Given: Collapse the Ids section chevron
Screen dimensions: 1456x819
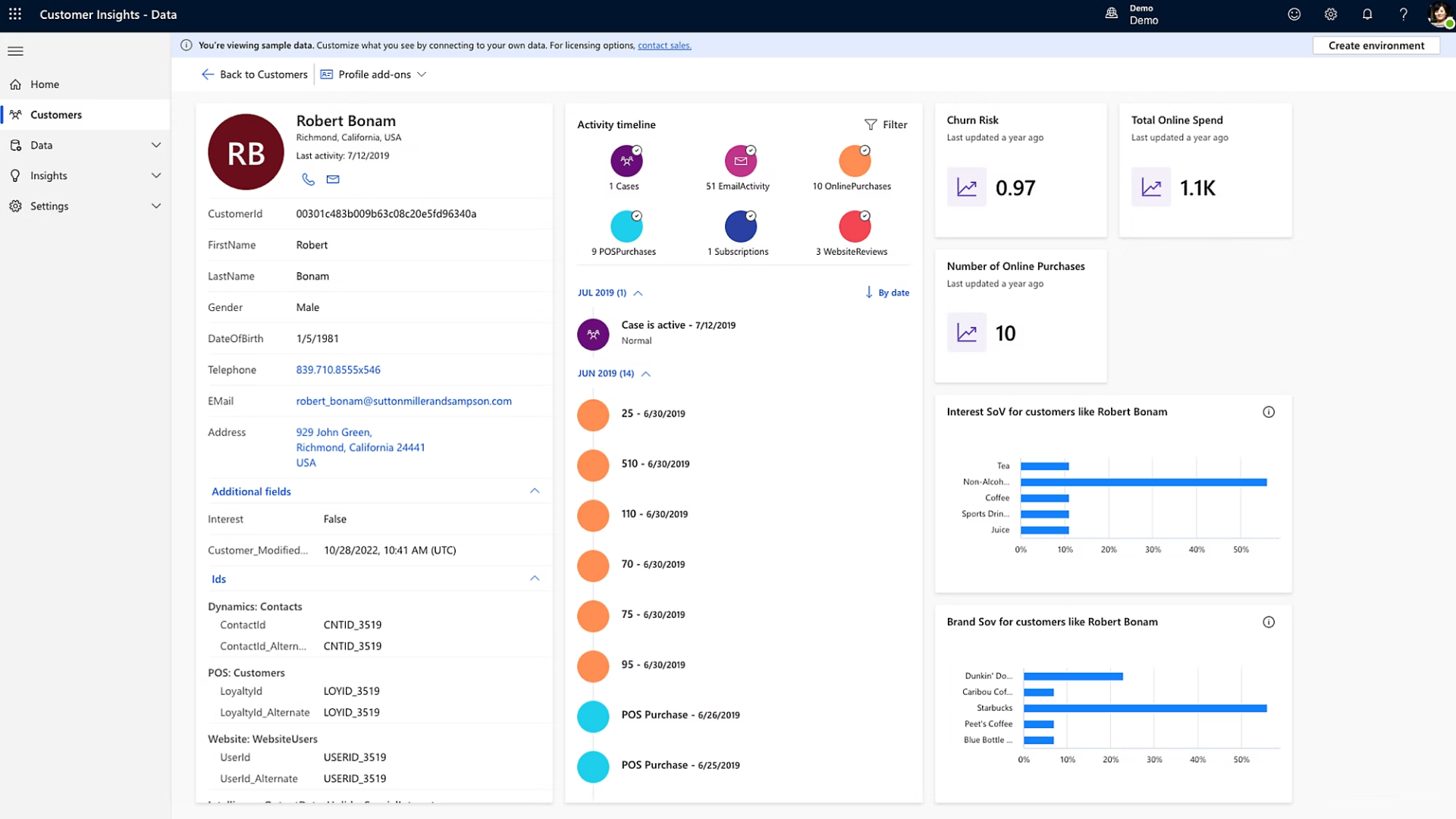Looking at the screenshot, I should pyautogui.click(x=535, y=578).
